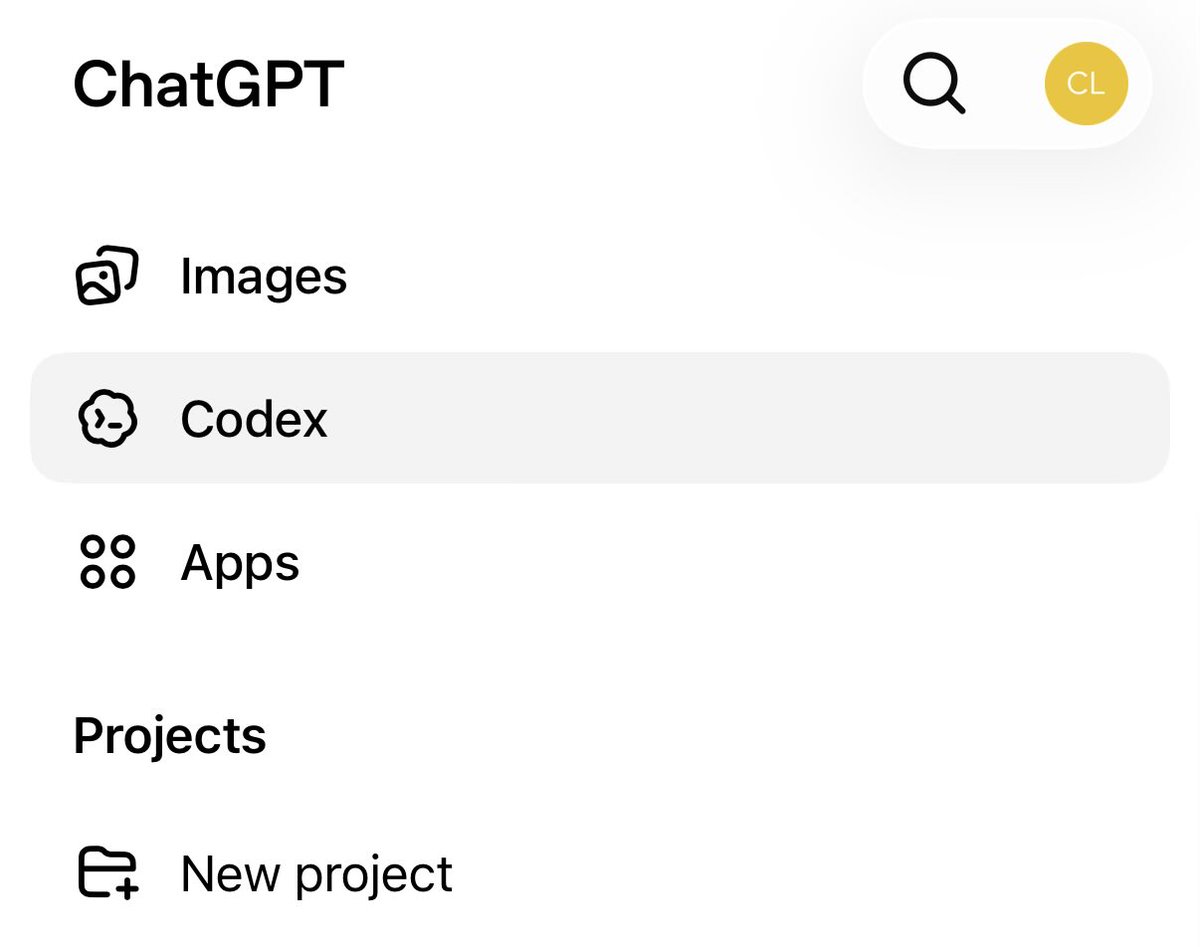Click the New project text link

coord(317,875)
